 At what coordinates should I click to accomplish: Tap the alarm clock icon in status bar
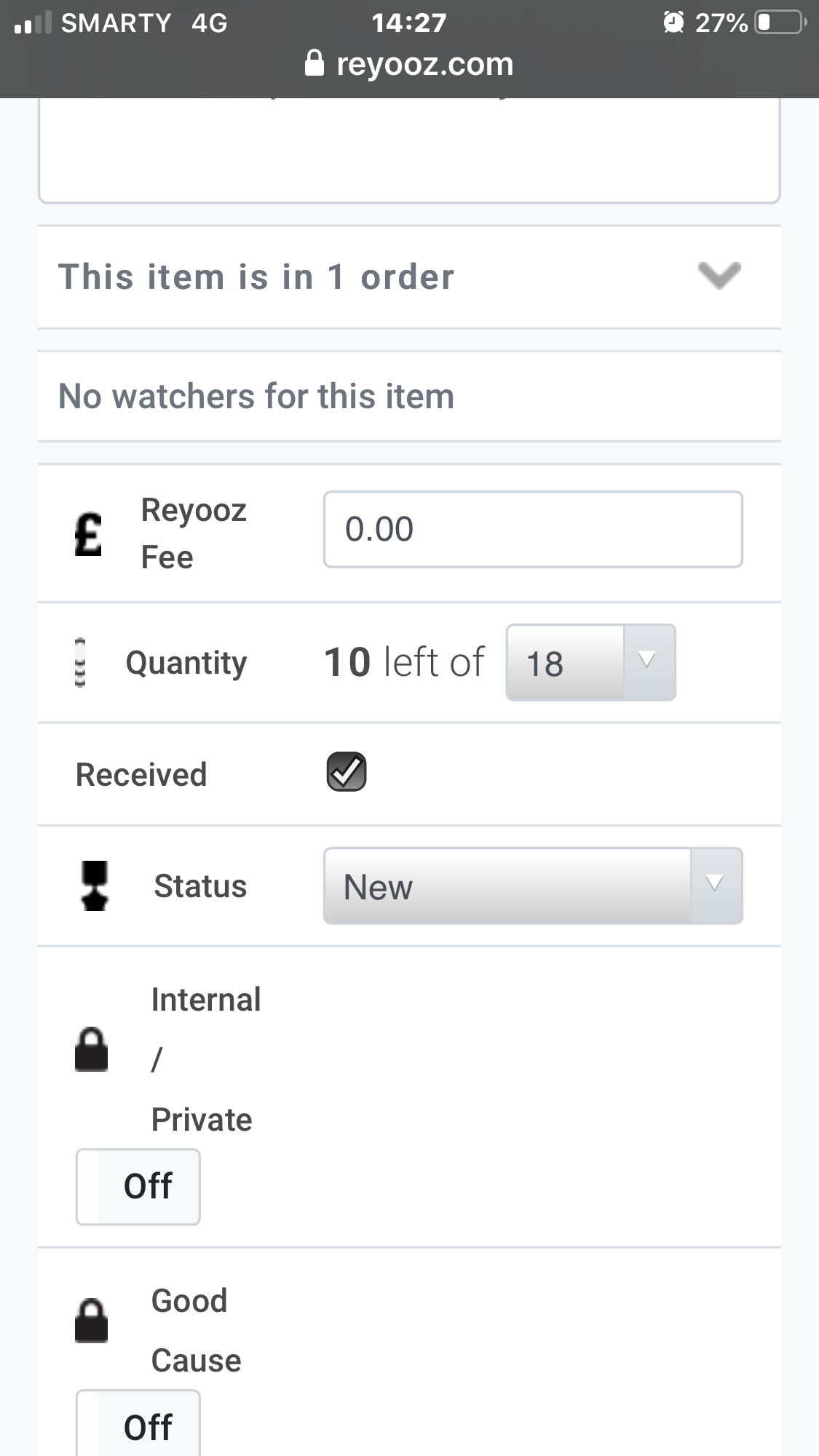point(673,23)
